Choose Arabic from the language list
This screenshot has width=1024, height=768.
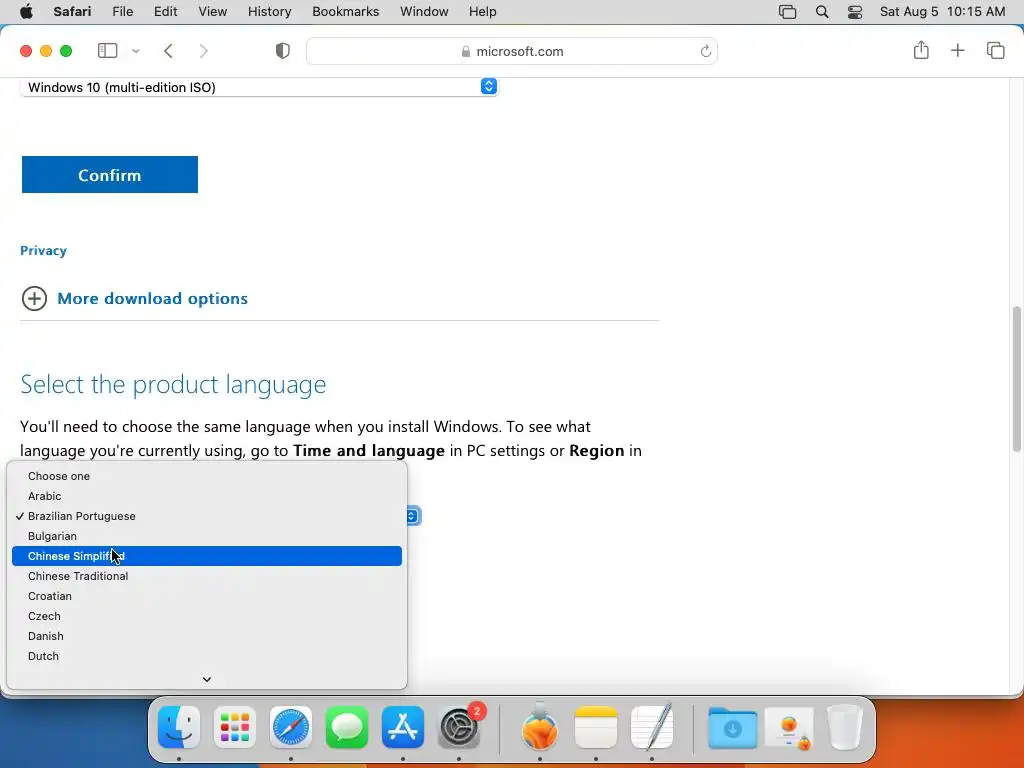[x=206, y=496]
